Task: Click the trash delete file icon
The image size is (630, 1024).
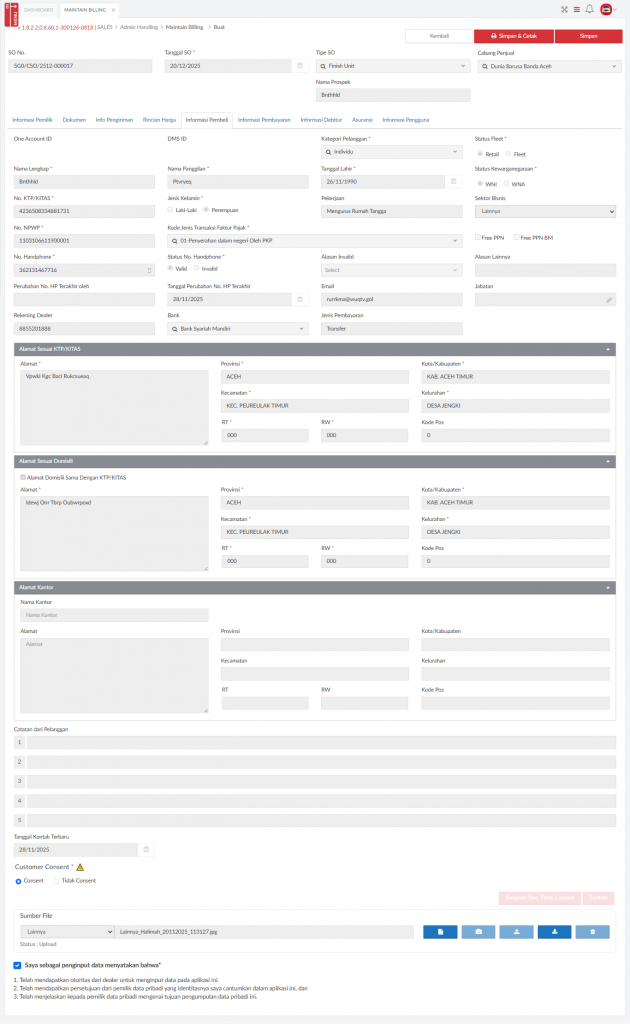Action: 592,931
